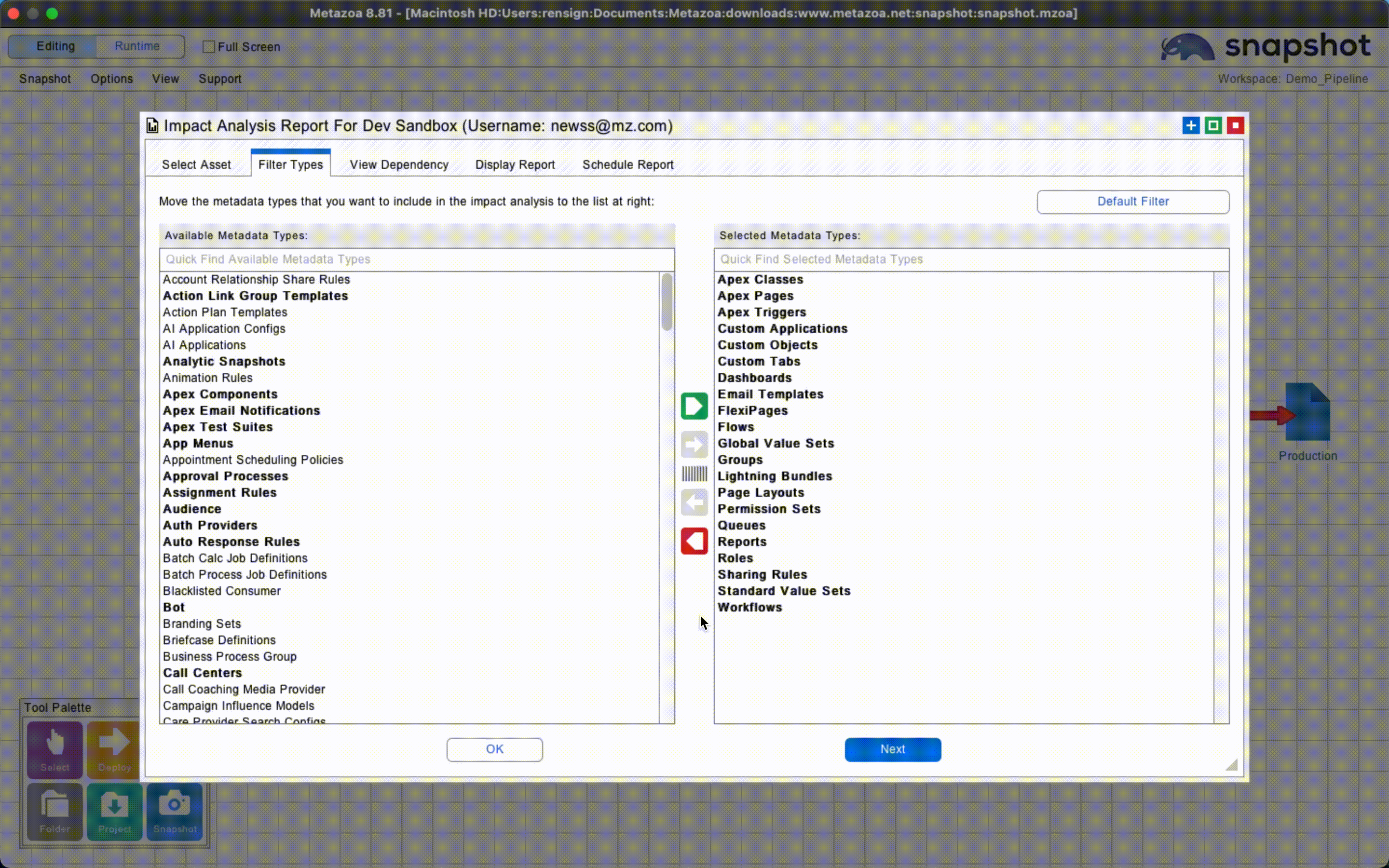The height and width of the screenshot is (868, 1389).
Task: Select Sharing Rules in selected list
Action: (964, 575)
